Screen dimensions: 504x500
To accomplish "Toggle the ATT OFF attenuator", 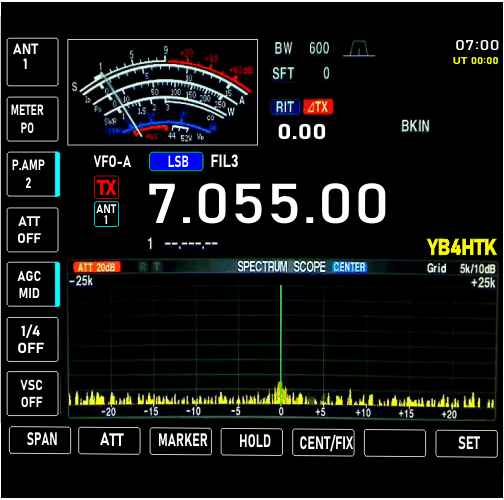I will tap(33, 230).
